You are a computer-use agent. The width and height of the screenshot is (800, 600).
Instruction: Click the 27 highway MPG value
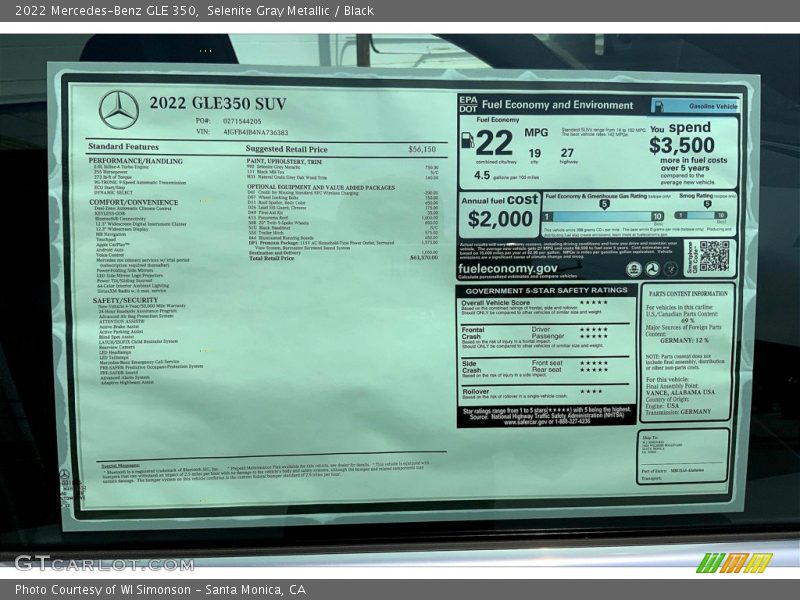click(567, 153)
